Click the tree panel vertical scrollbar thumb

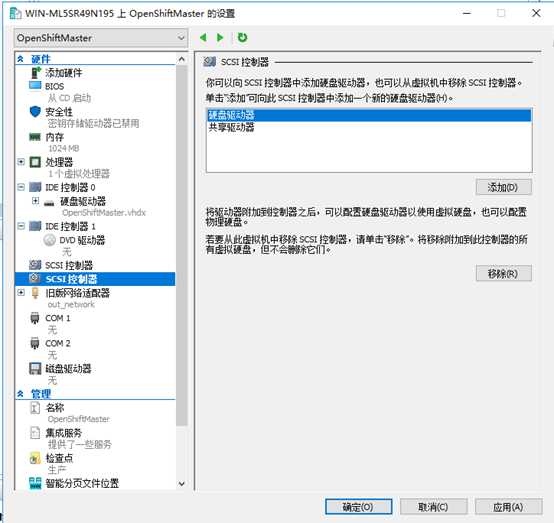pyautogui.click(x=182, y=246)
